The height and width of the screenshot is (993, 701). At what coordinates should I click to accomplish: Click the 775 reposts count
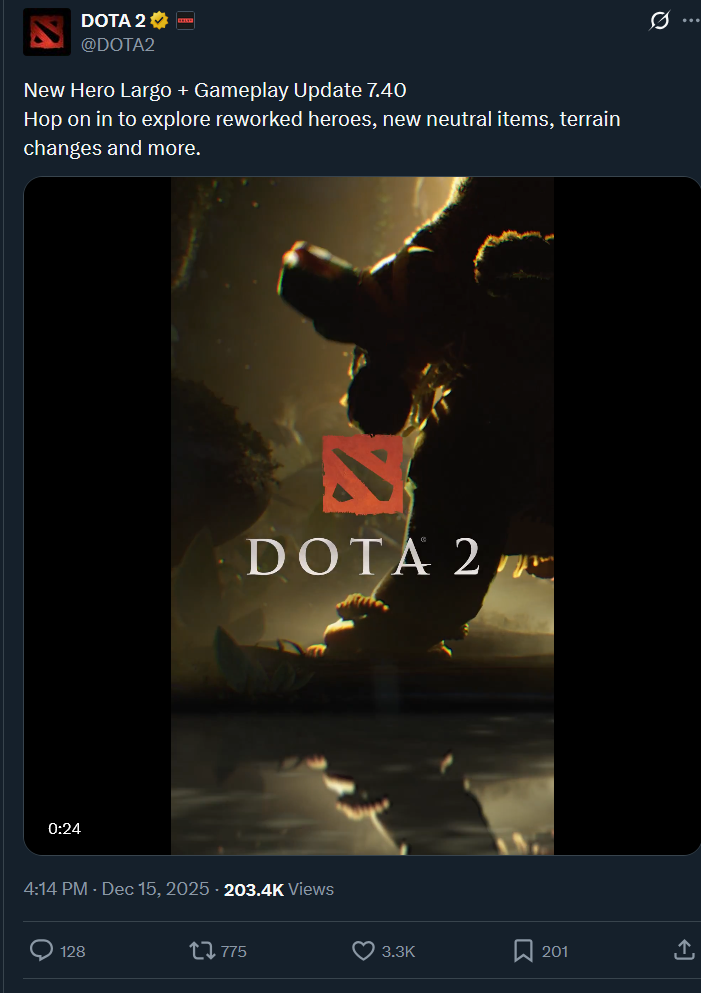[x=234, y=951]
